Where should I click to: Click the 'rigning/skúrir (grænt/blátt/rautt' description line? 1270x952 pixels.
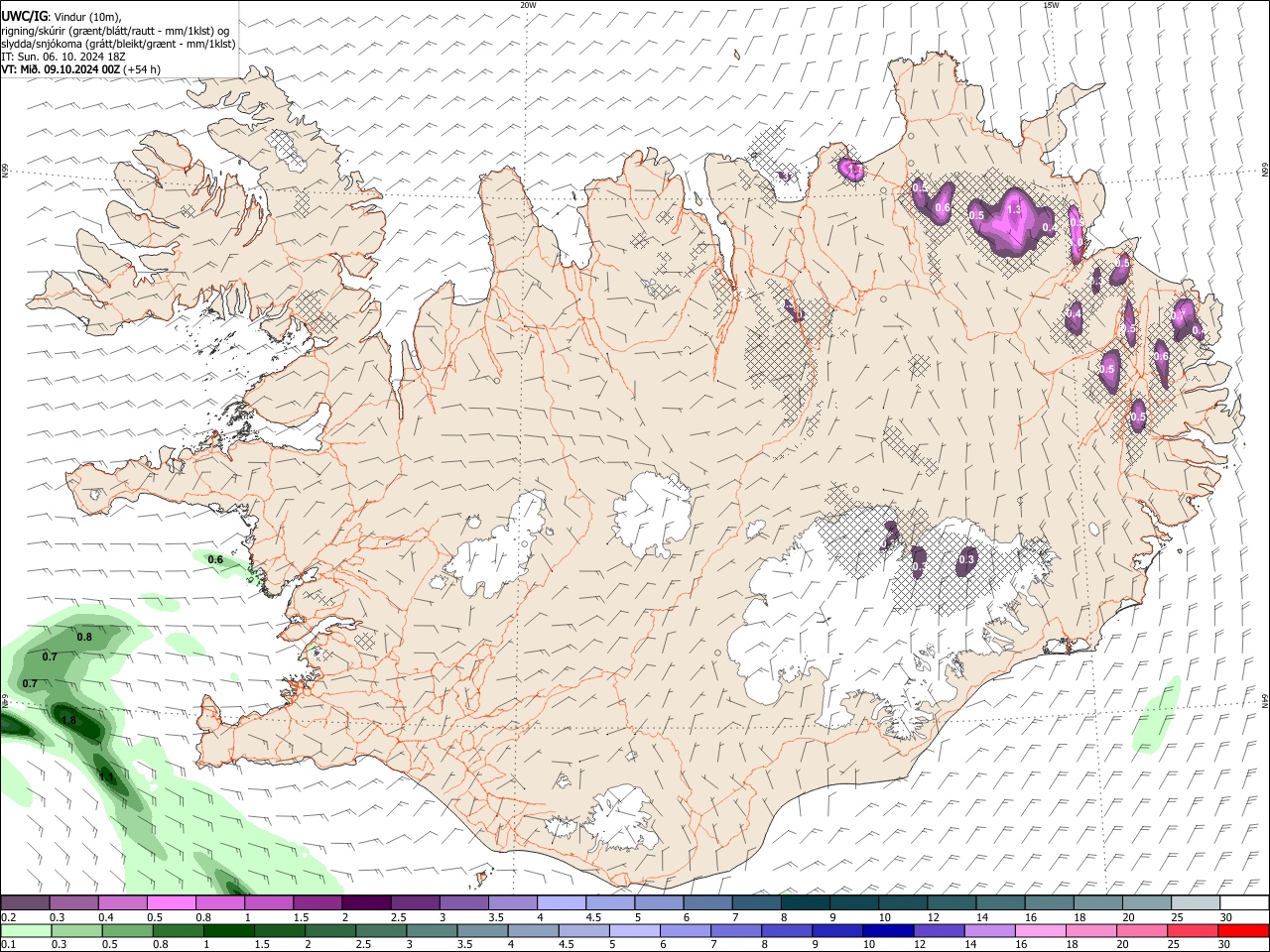(x=115, y=31)
